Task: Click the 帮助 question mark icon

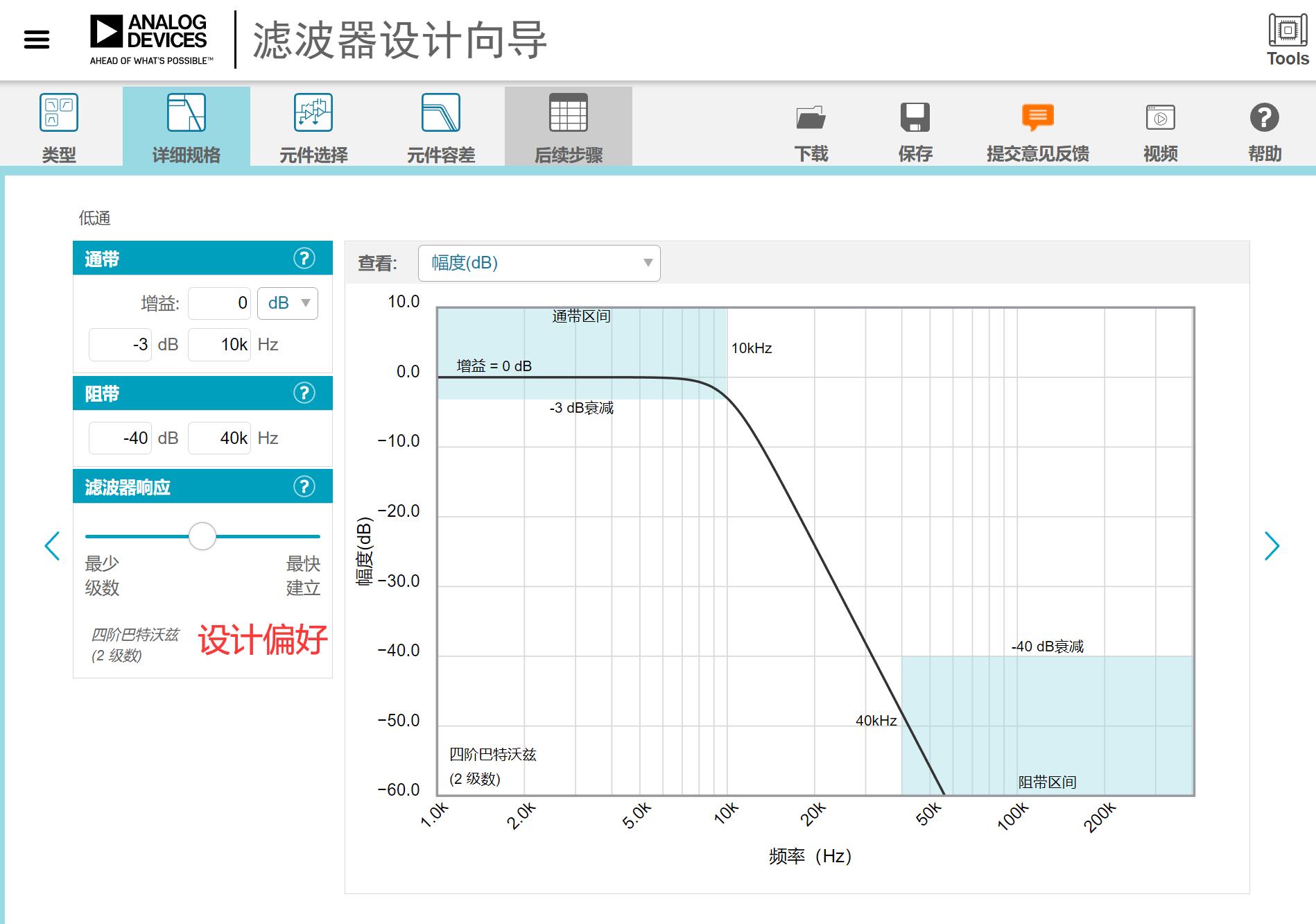Action: 1264,118
